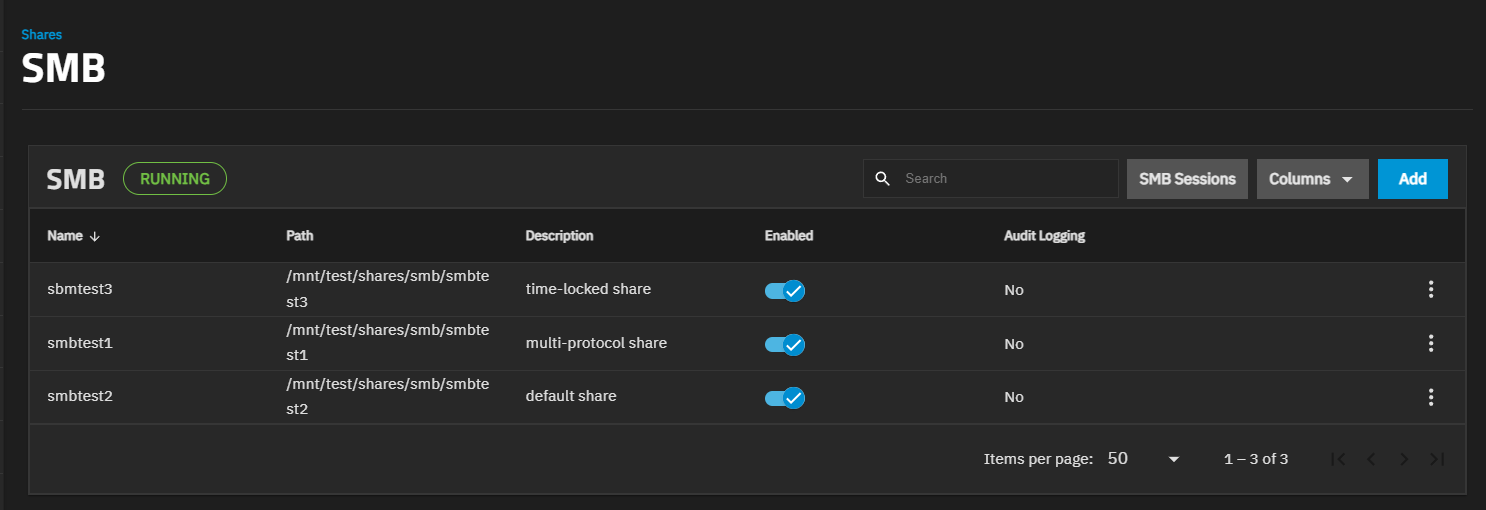Turn off the smbtest2 default share
1486x510 pixels.
[785, 398]
